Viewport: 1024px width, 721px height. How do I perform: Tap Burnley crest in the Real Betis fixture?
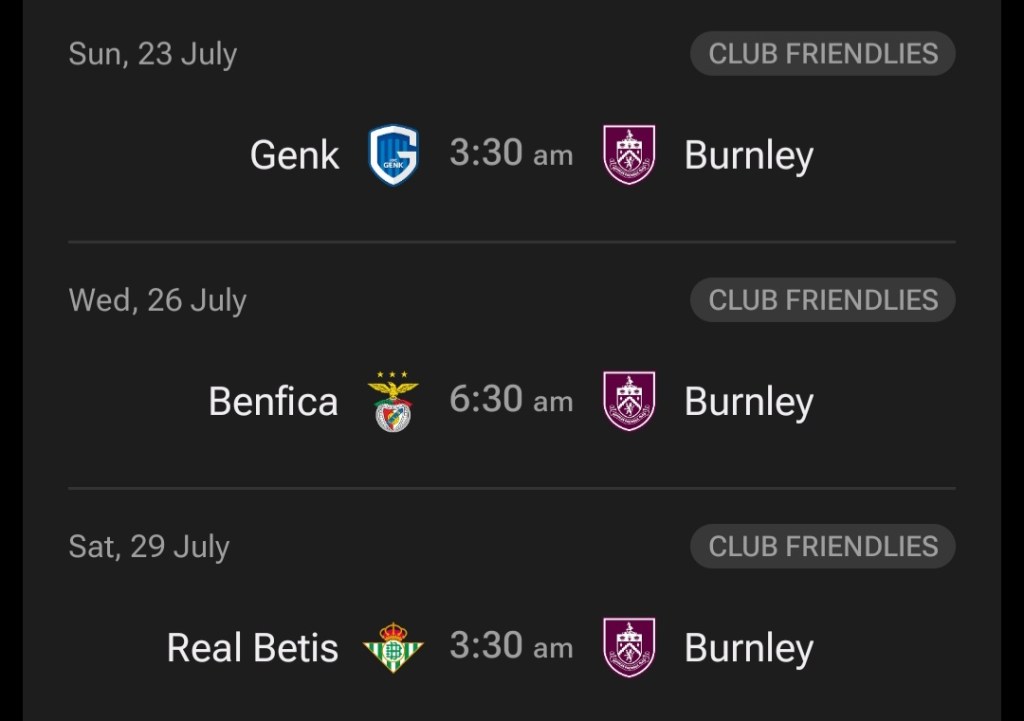tap(629, 647)
